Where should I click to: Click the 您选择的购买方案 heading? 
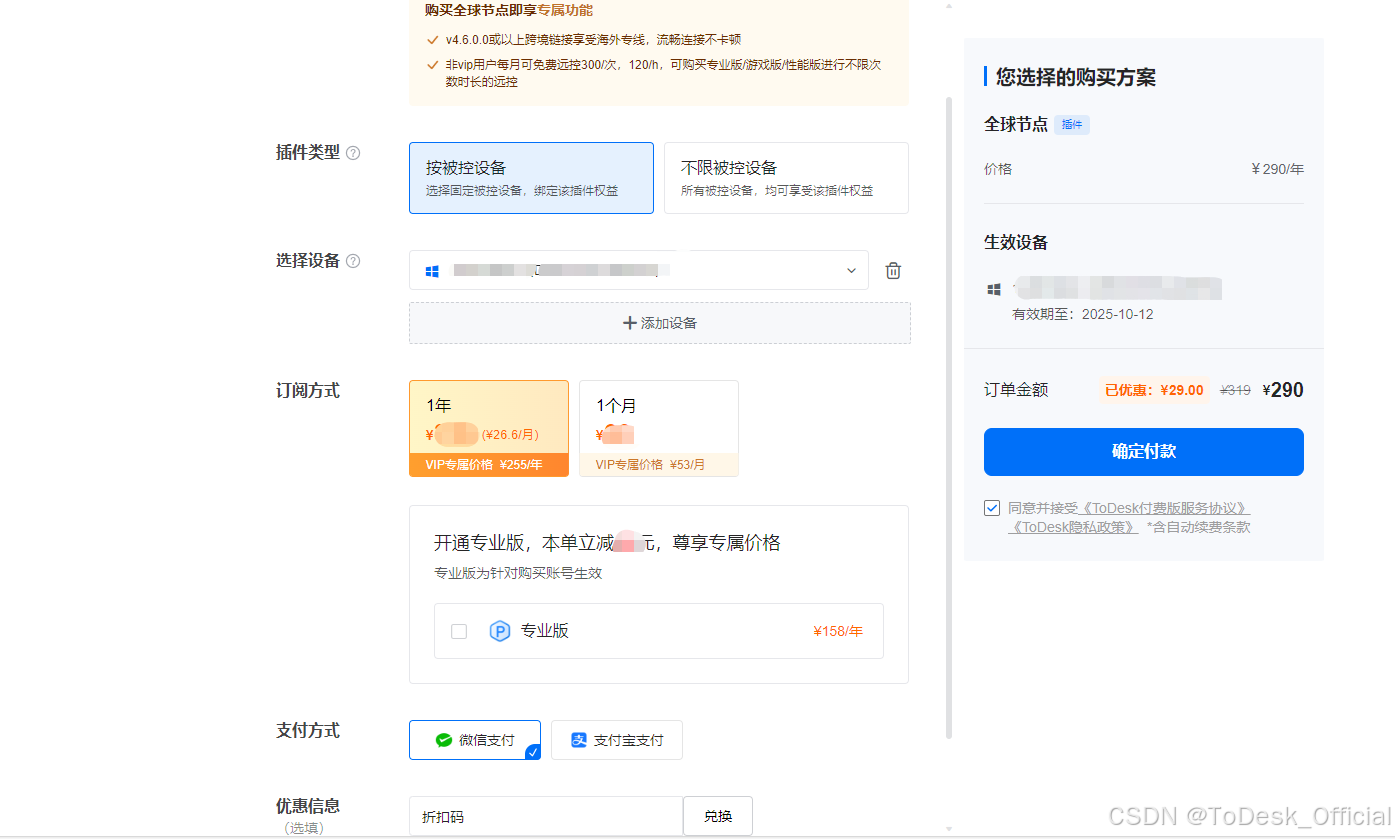[x=1077, y=78]
